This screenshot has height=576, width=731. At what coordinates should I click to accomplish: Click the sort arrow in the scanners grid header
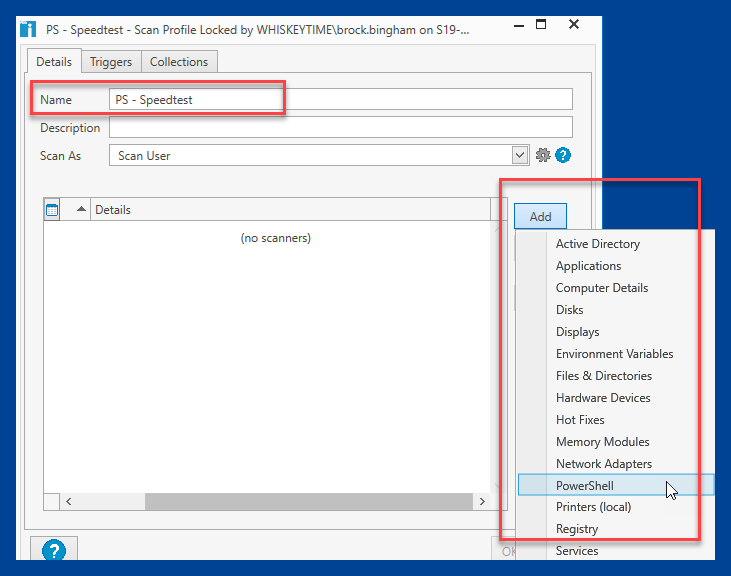click(81, 209)
